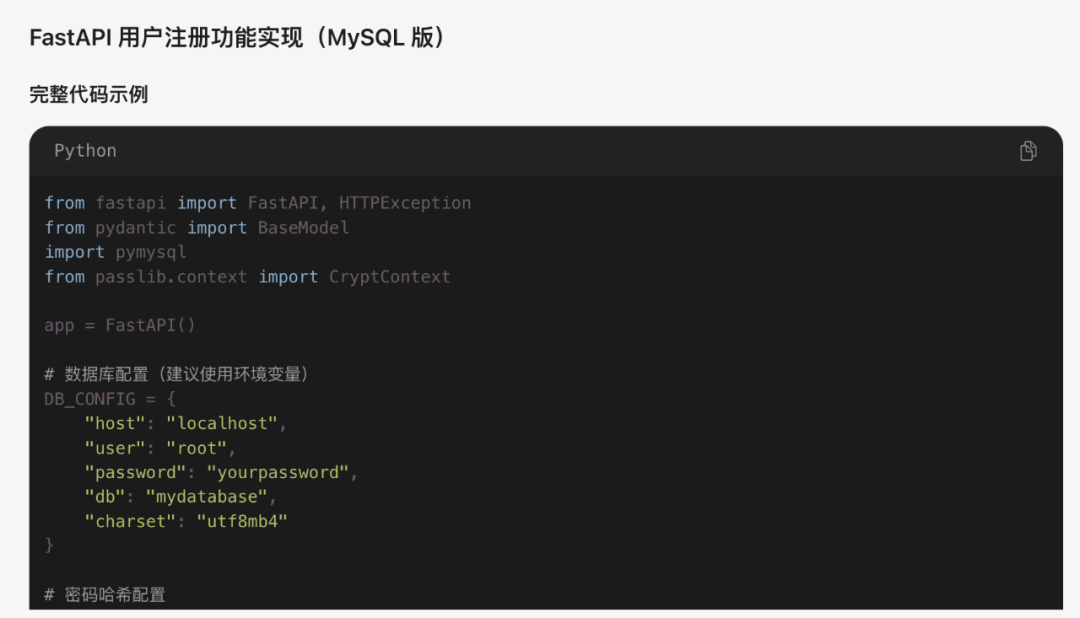Click the DB_CONFIG variable name
1080x618 pixels.
[90, 399]
